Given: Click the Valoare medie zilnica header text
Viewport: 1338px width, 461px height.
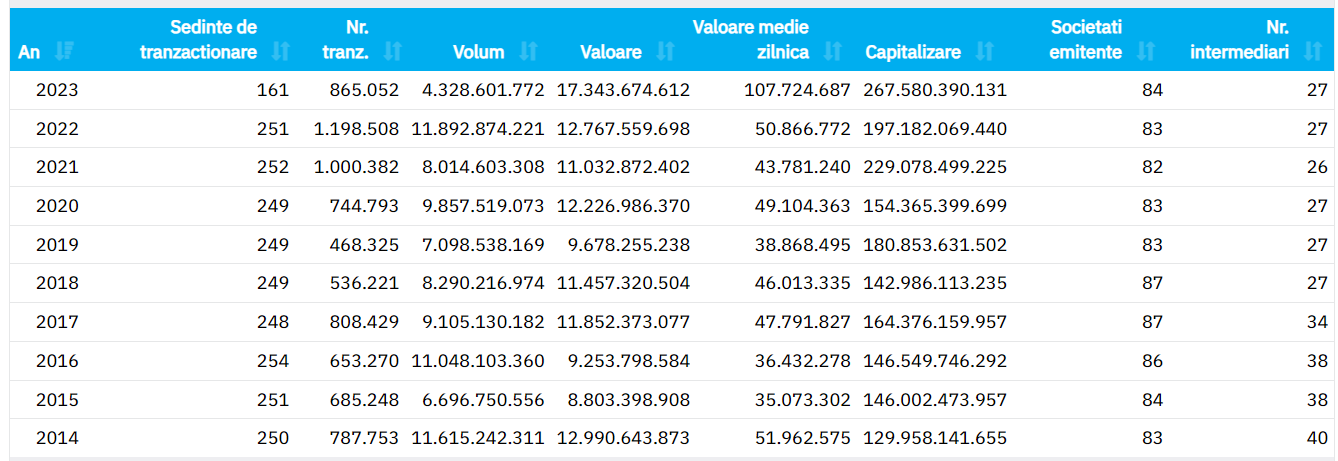Looking at the screenshot, I should coord(750,39).
